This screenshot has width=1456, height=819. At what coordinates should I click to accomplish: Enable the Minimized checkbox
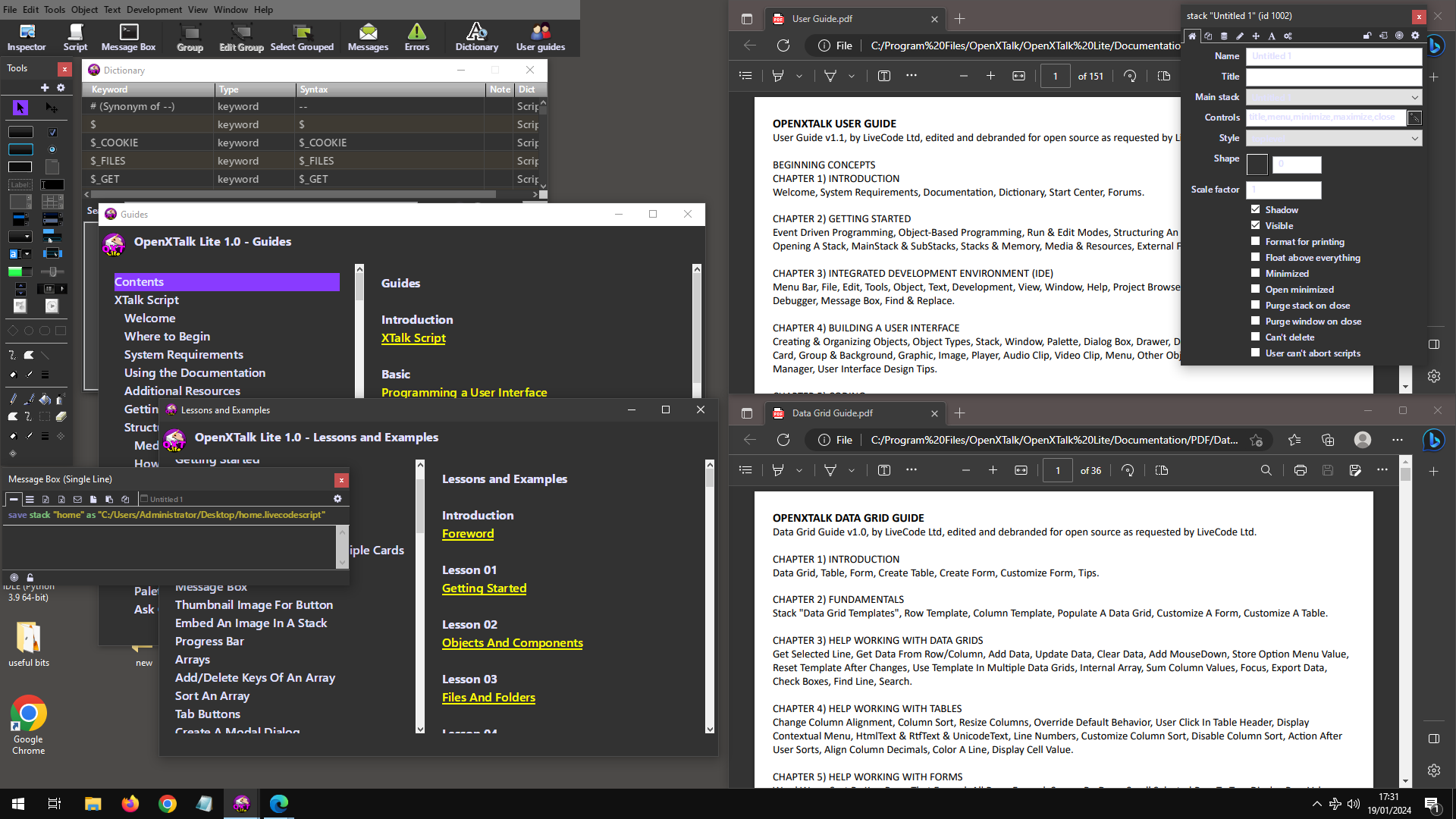1256,273
